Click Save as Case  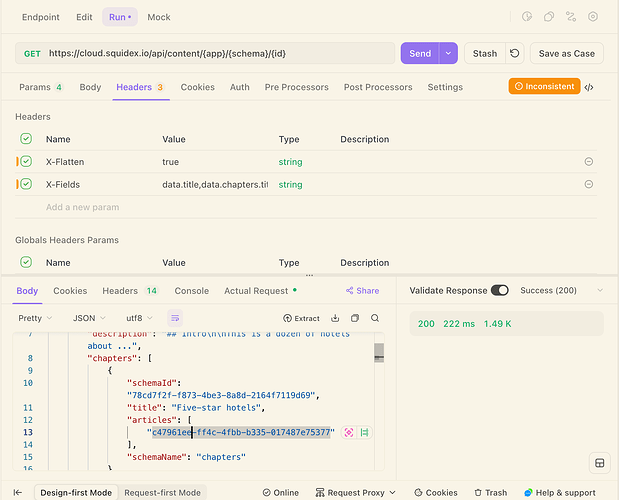click(x=566, y=53)
